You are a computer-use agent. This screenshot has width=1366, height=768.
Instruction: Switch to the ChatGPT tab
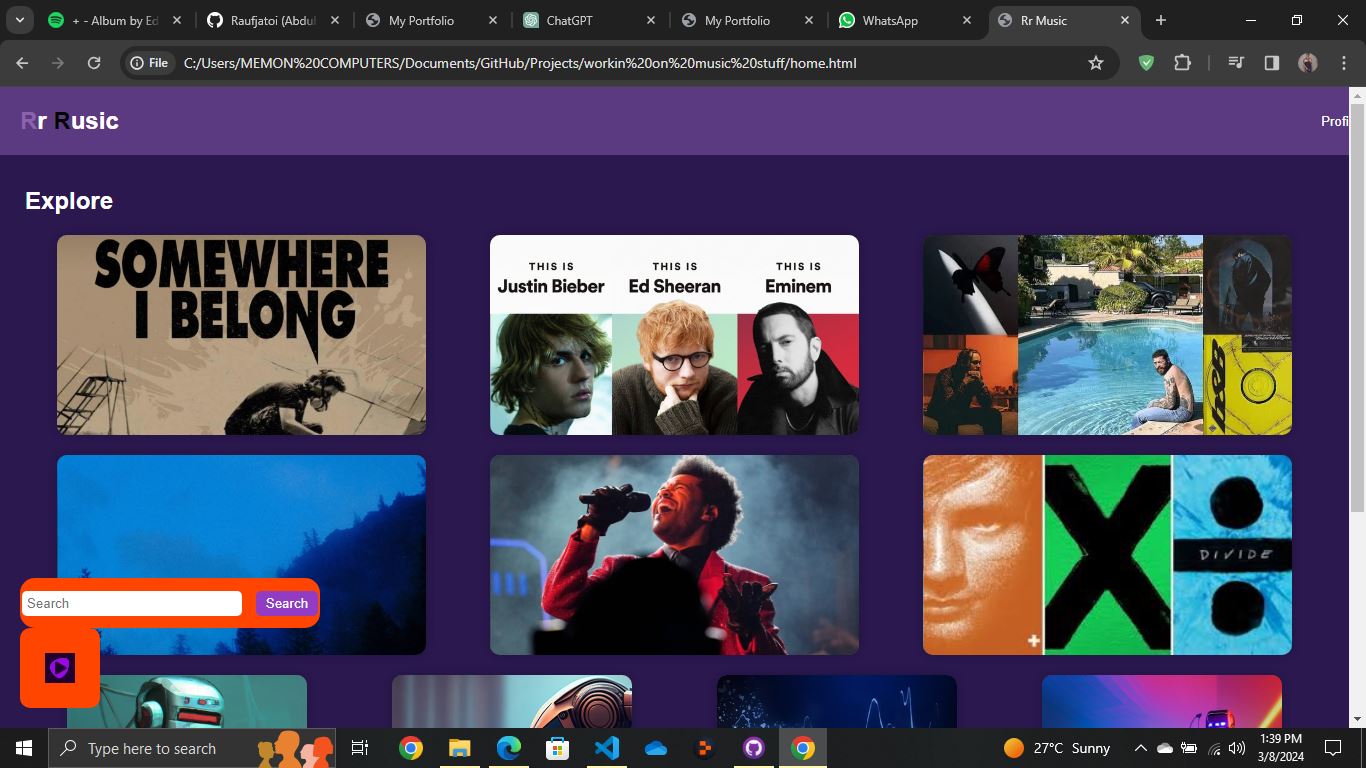(x=589, y=20)
